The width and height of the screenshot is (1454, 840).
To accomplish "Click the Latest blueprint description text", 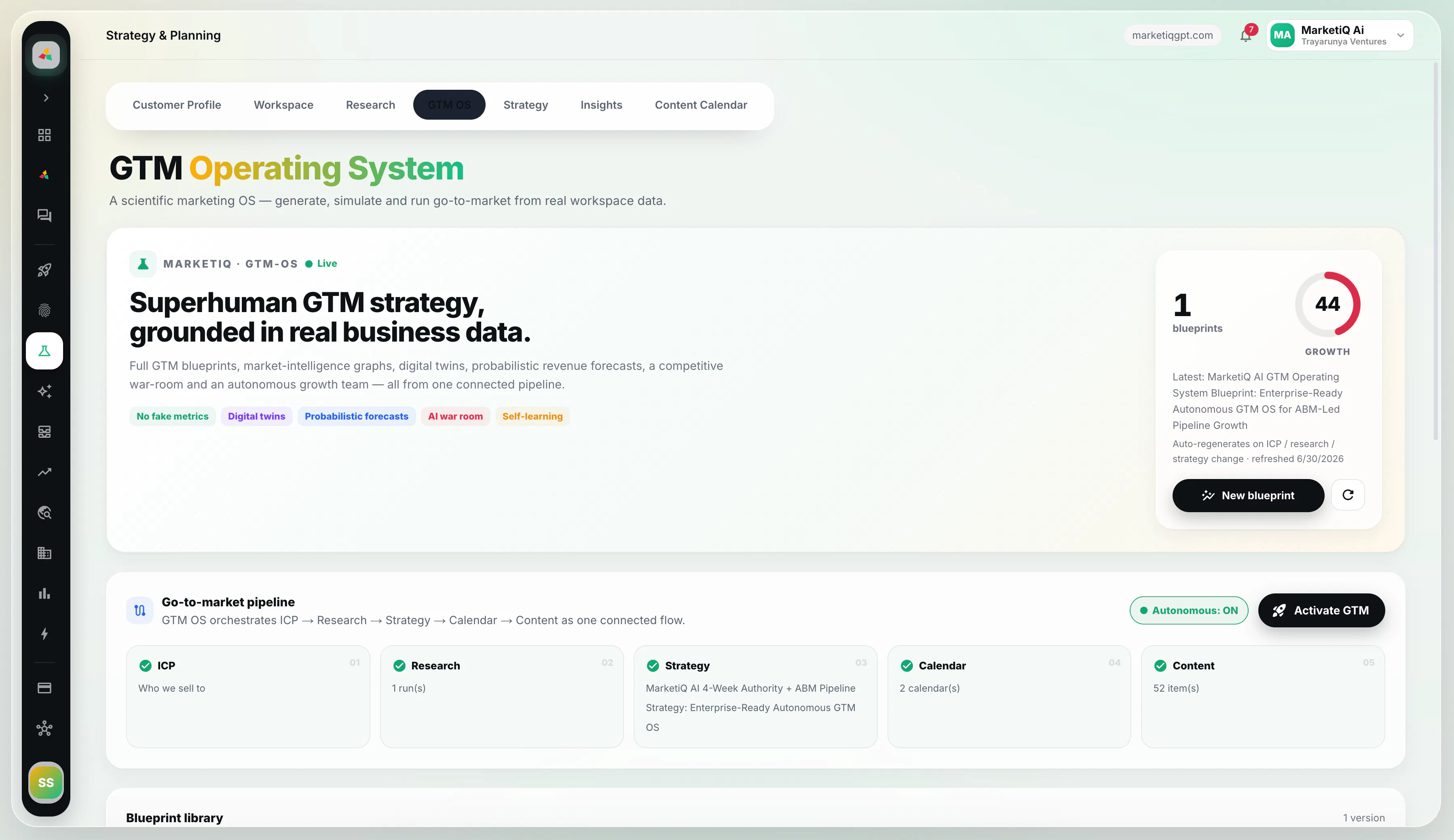I will [x=1257, y=401].
